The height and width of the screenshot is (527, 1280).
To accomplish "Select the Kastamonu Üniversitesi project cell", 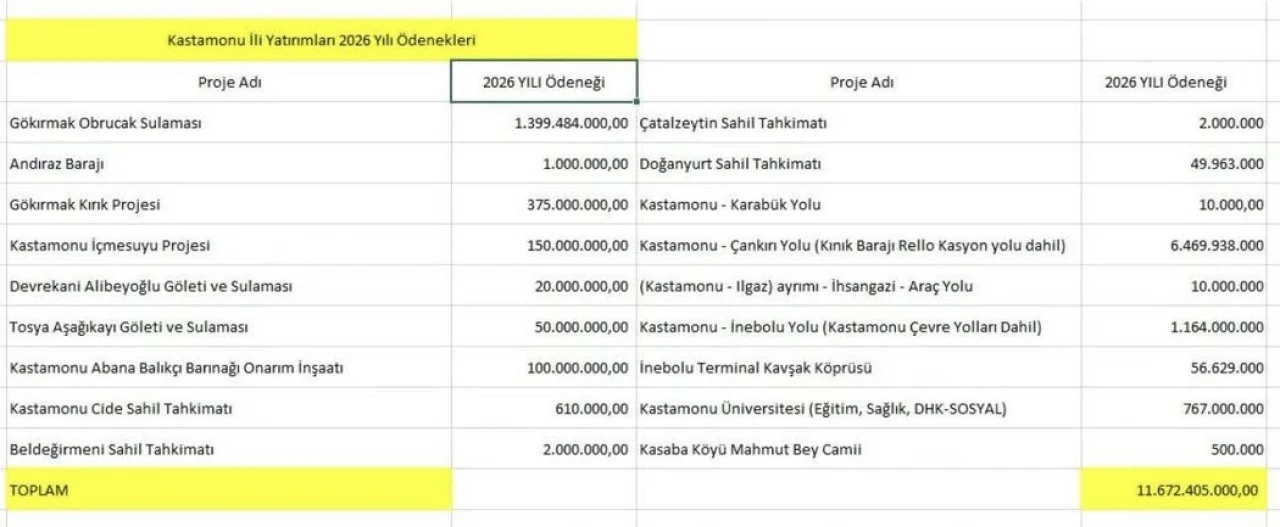I will [823, 409].
